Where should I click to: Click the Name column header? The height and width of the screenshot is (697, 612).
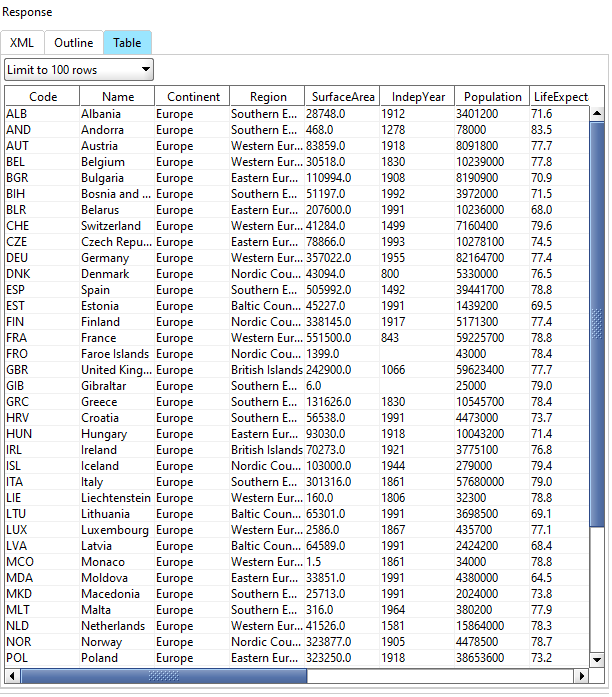point(117,96)
